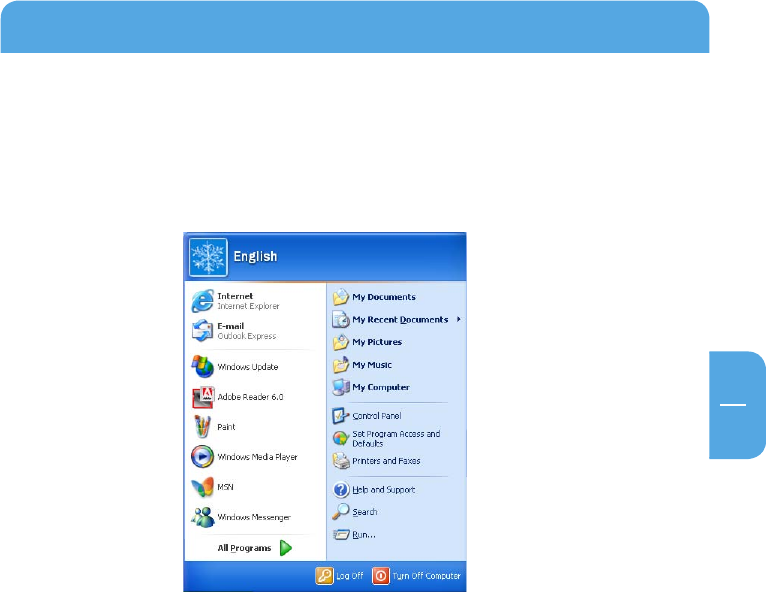Click the Log Off button text
This screenshot has width=766, height=592.
[x=350, y=576]
